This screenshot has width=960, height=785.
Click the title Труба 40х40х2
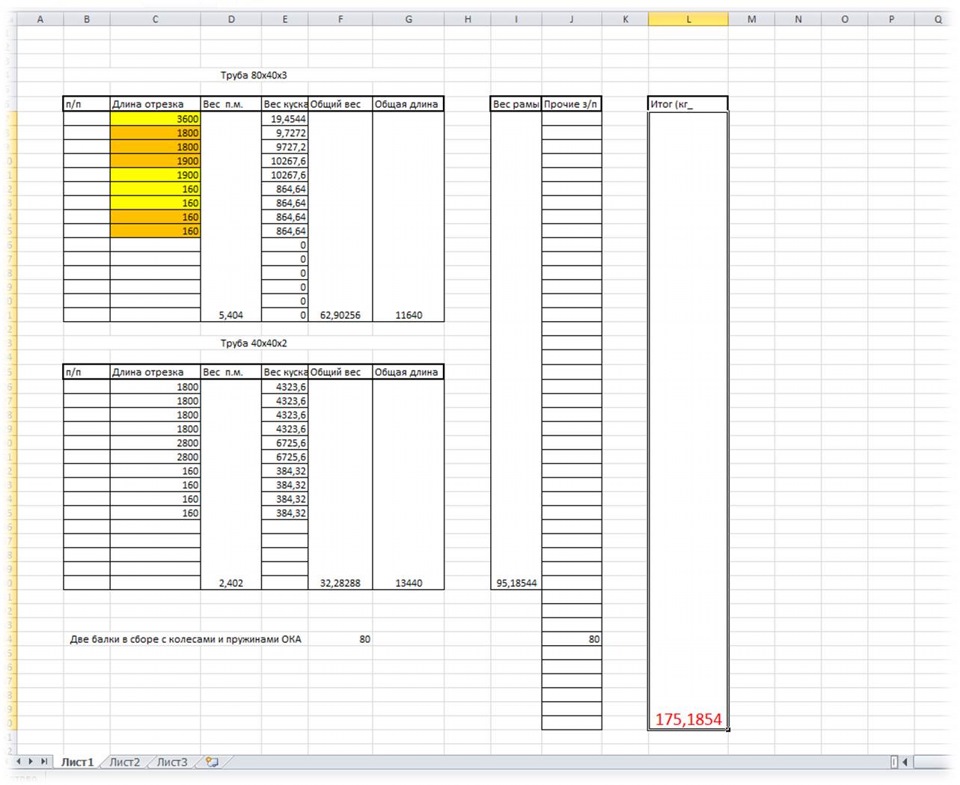point(253,343)
